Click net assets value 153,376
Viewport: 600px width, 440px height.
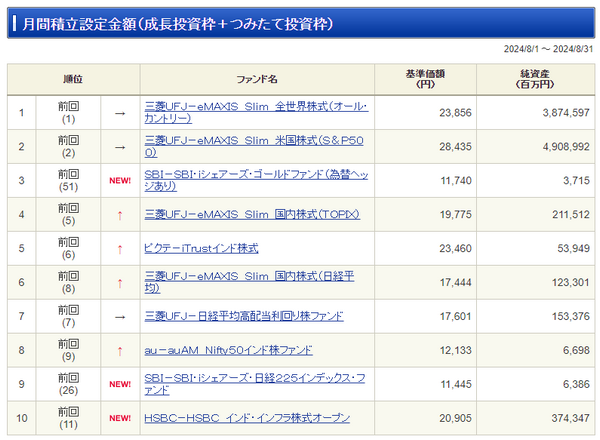(571, 316)
